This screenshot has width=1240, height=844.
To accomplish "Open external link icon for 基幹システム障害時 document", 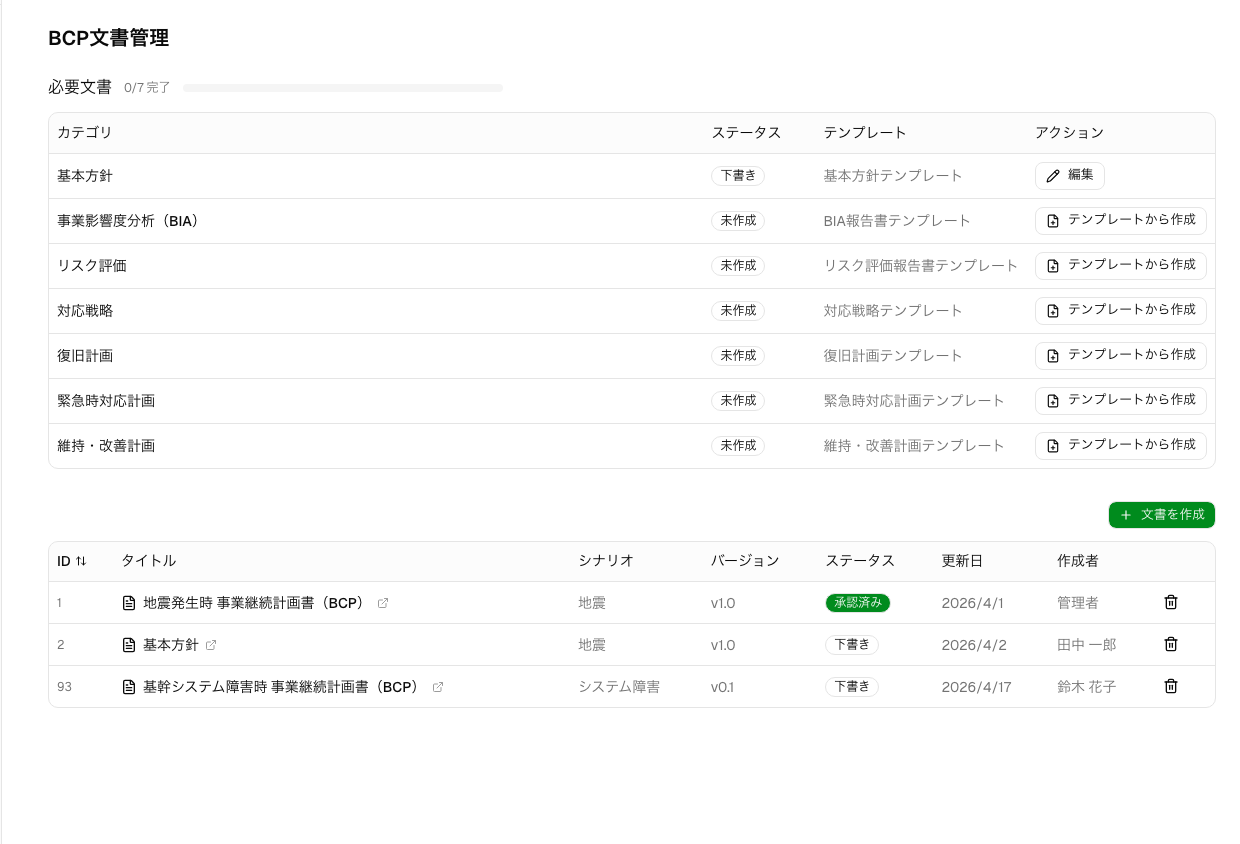I will (x=438, y=687).
